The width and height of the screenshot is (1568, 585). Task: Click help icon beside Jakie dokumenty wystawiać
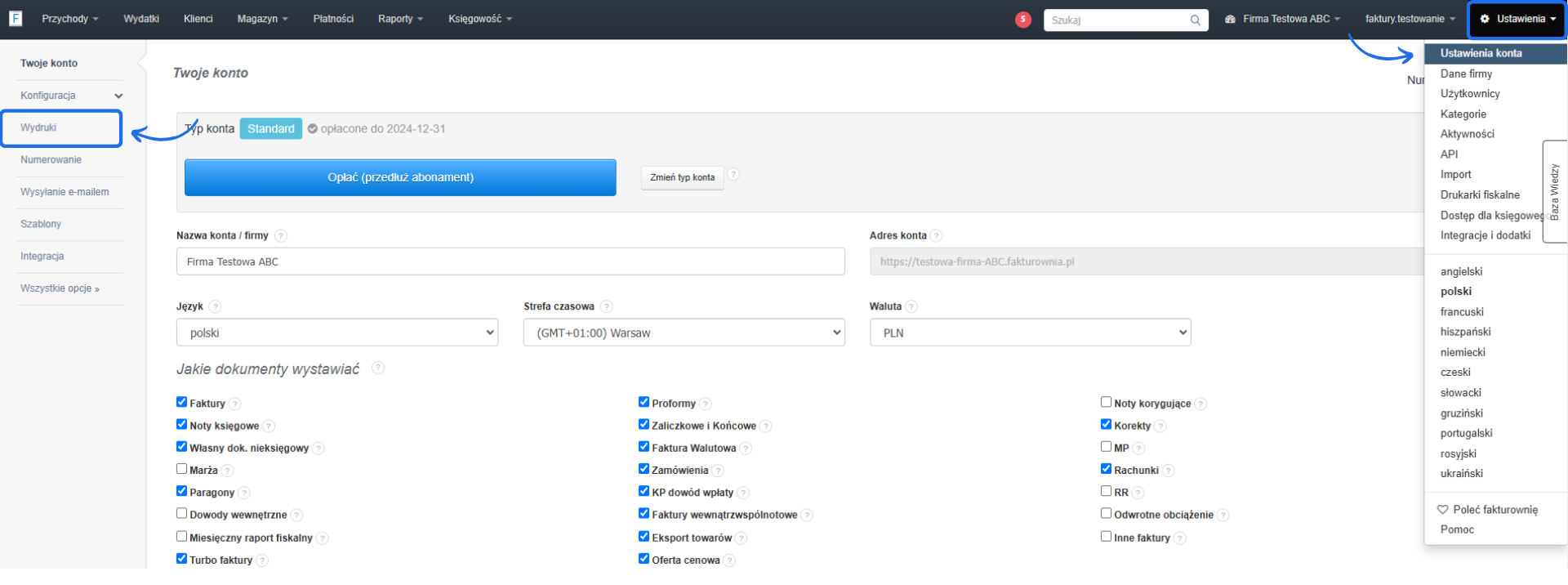378,368
